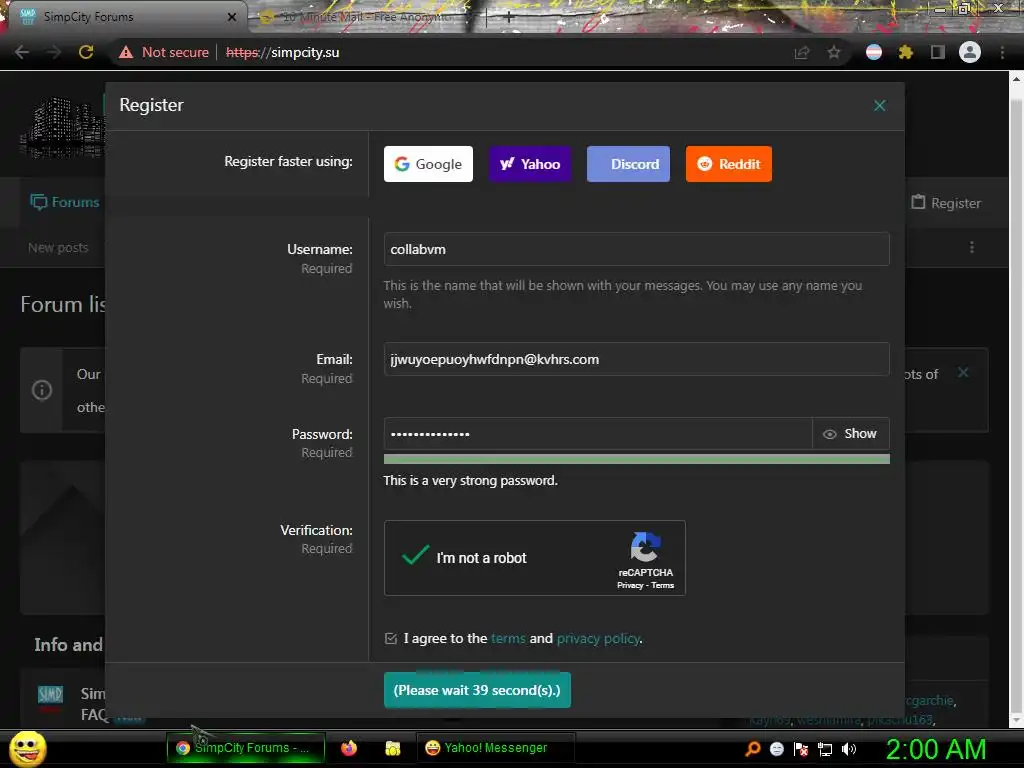Launch Firefox from the taskbar
1024x768 pixels.
pos(349,748)
